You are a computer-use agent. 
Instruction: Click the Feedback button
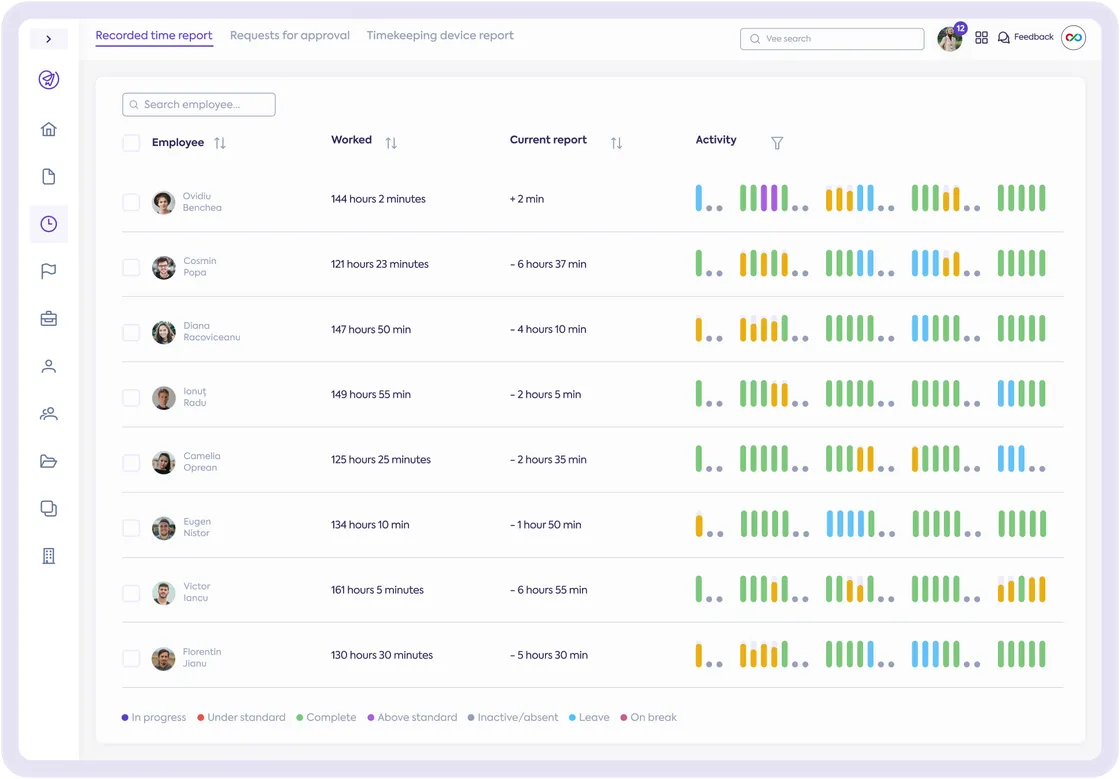(1026, 37)
